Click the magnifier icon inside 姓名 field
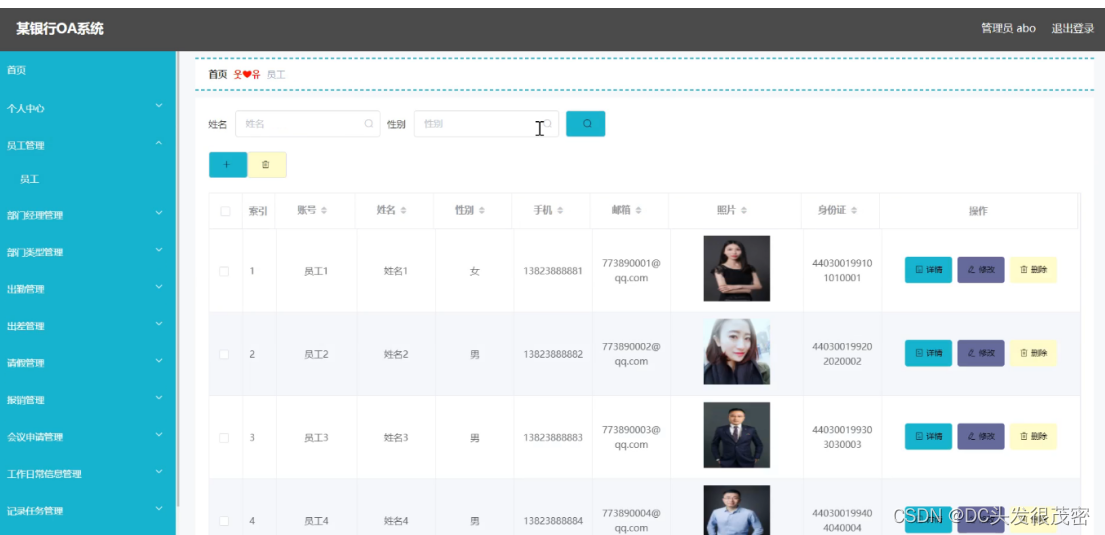The height and width of the screenshot is (535, 1105). (x=368, y=123)
